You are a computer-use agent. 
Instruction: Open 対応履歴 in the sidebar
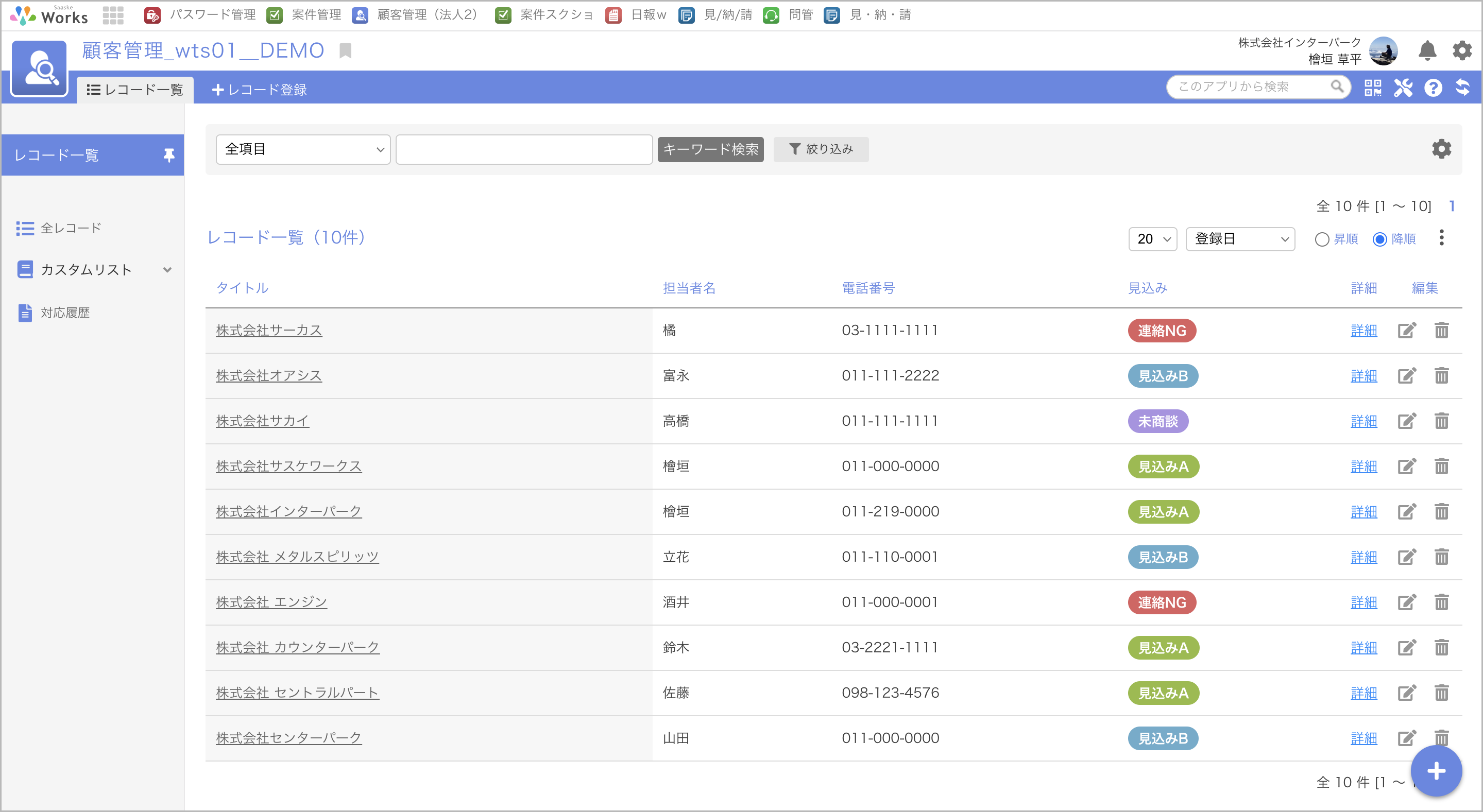click(54, 313)
